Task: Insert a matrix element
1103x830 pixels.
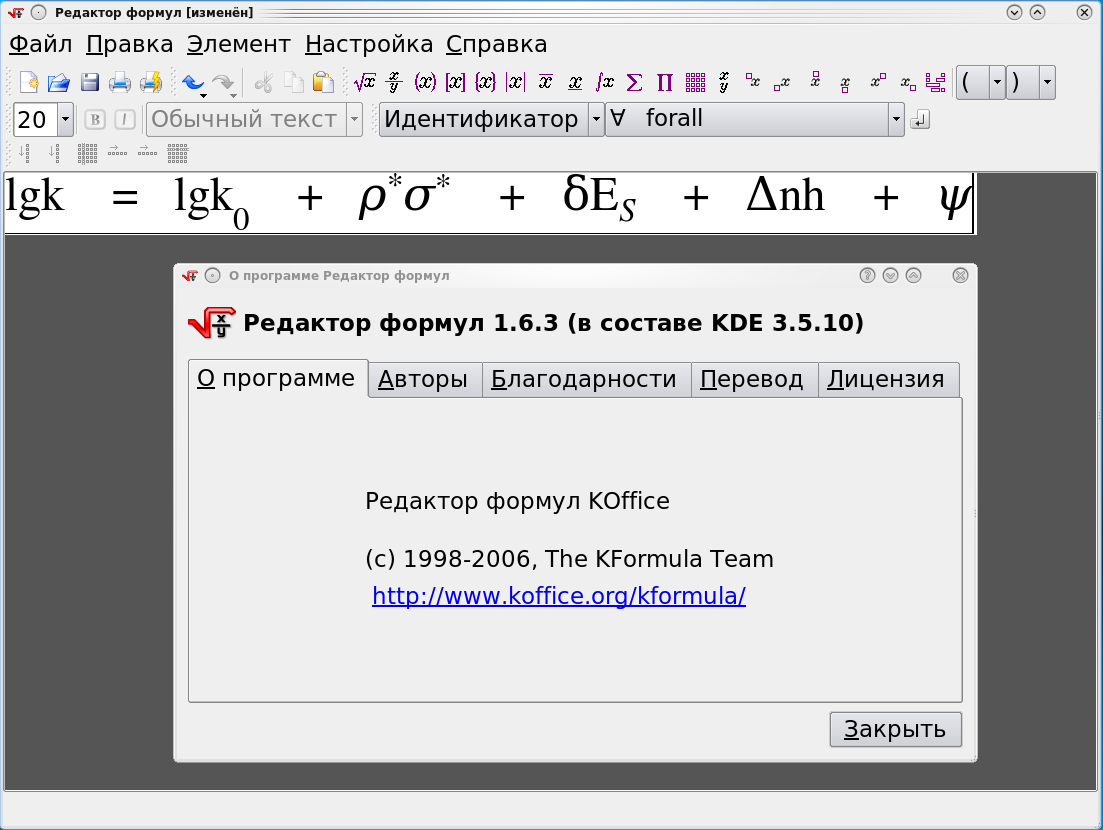Action: (x=695, y=82)
